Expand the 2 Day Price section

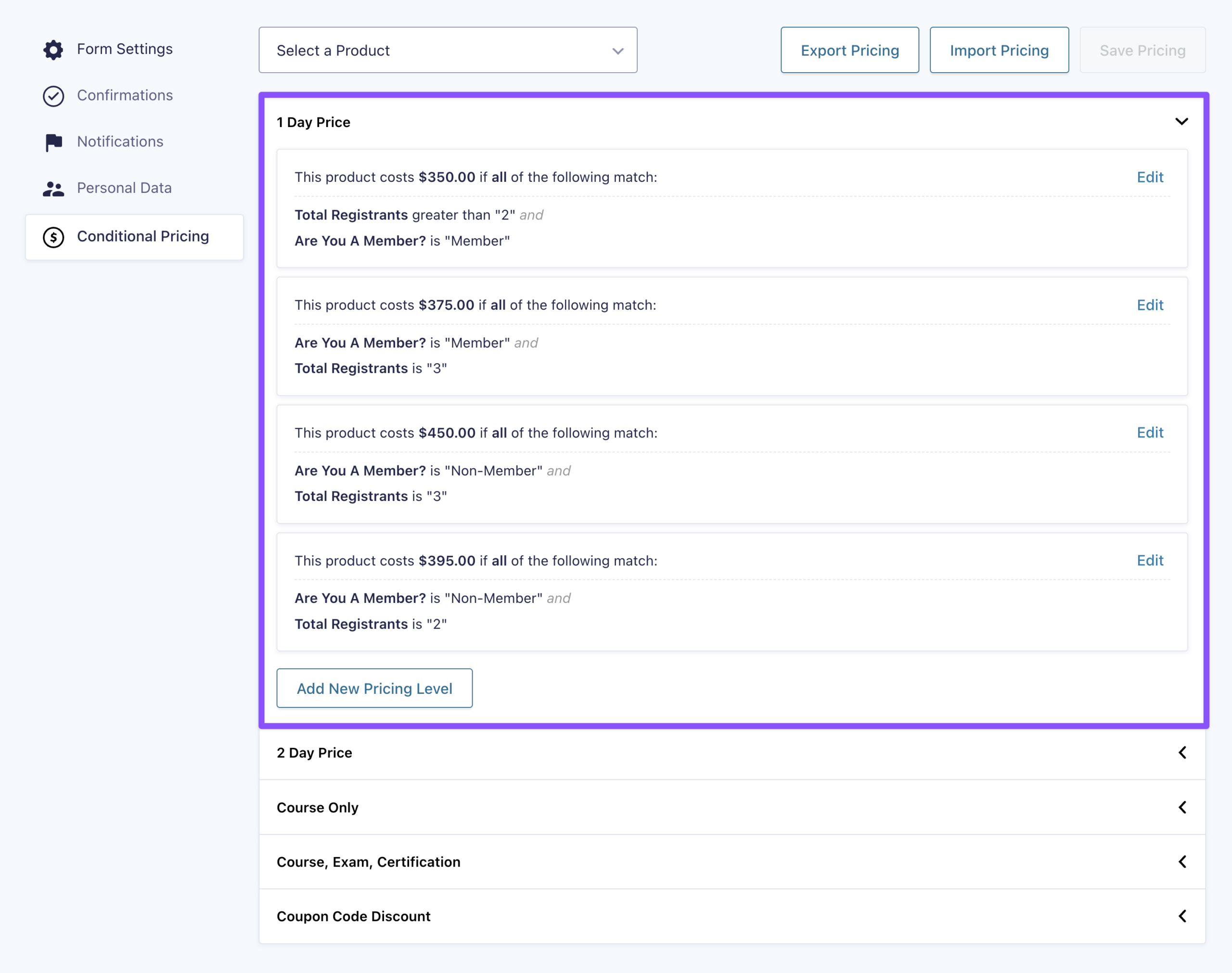(x=1182, y=753)
